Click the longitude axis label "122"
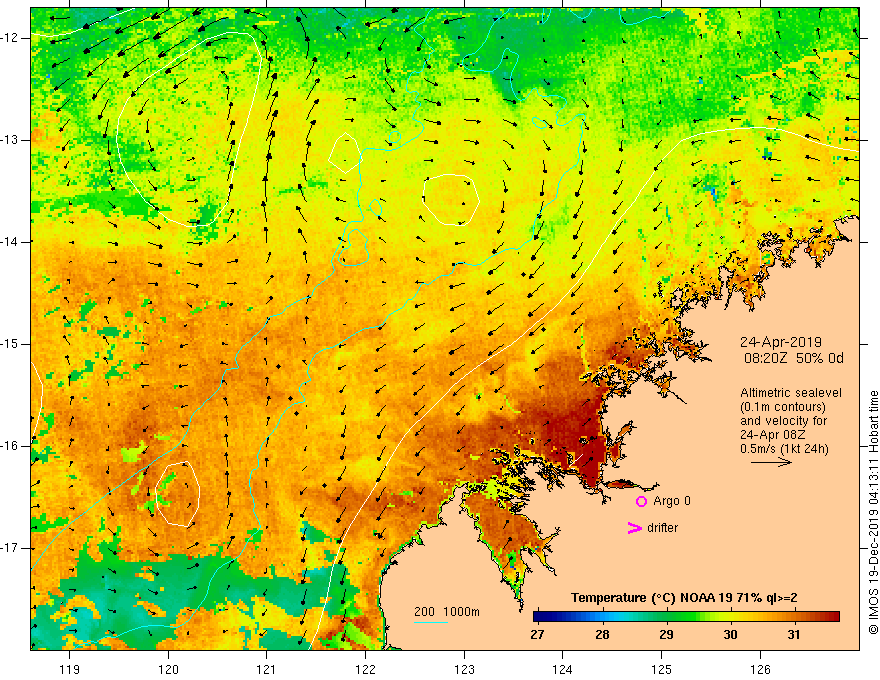 (x=365, y=669)
